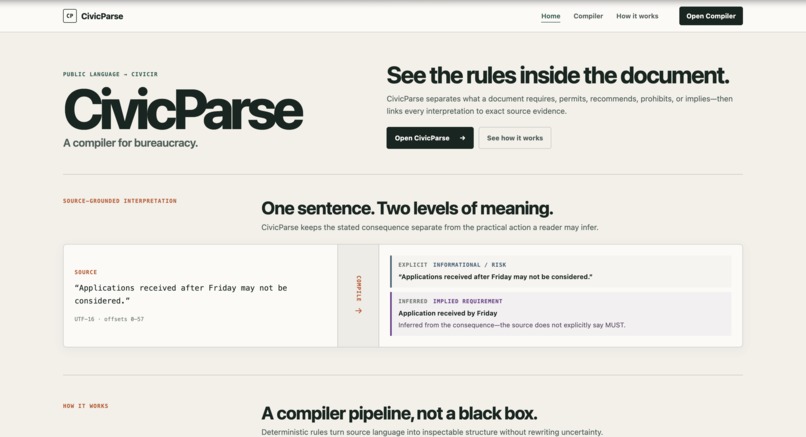The height and width of the screenshot is (437, 806).
Task: Click 'One sentence. Two levels of meaning.' heading
Action: (x=407, y=208)
